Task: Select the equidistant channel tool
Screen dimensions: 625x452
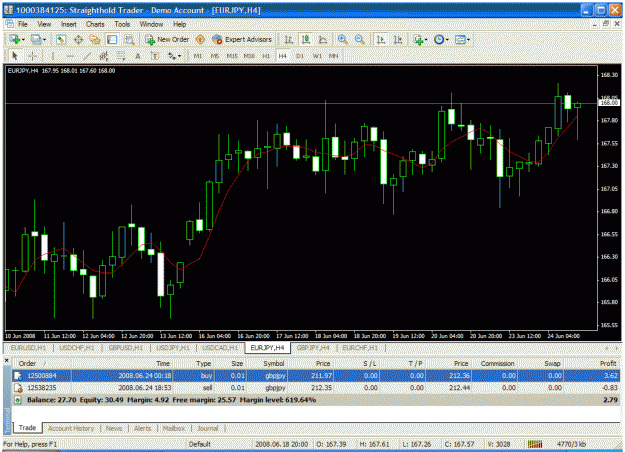Action: point(104,56)
